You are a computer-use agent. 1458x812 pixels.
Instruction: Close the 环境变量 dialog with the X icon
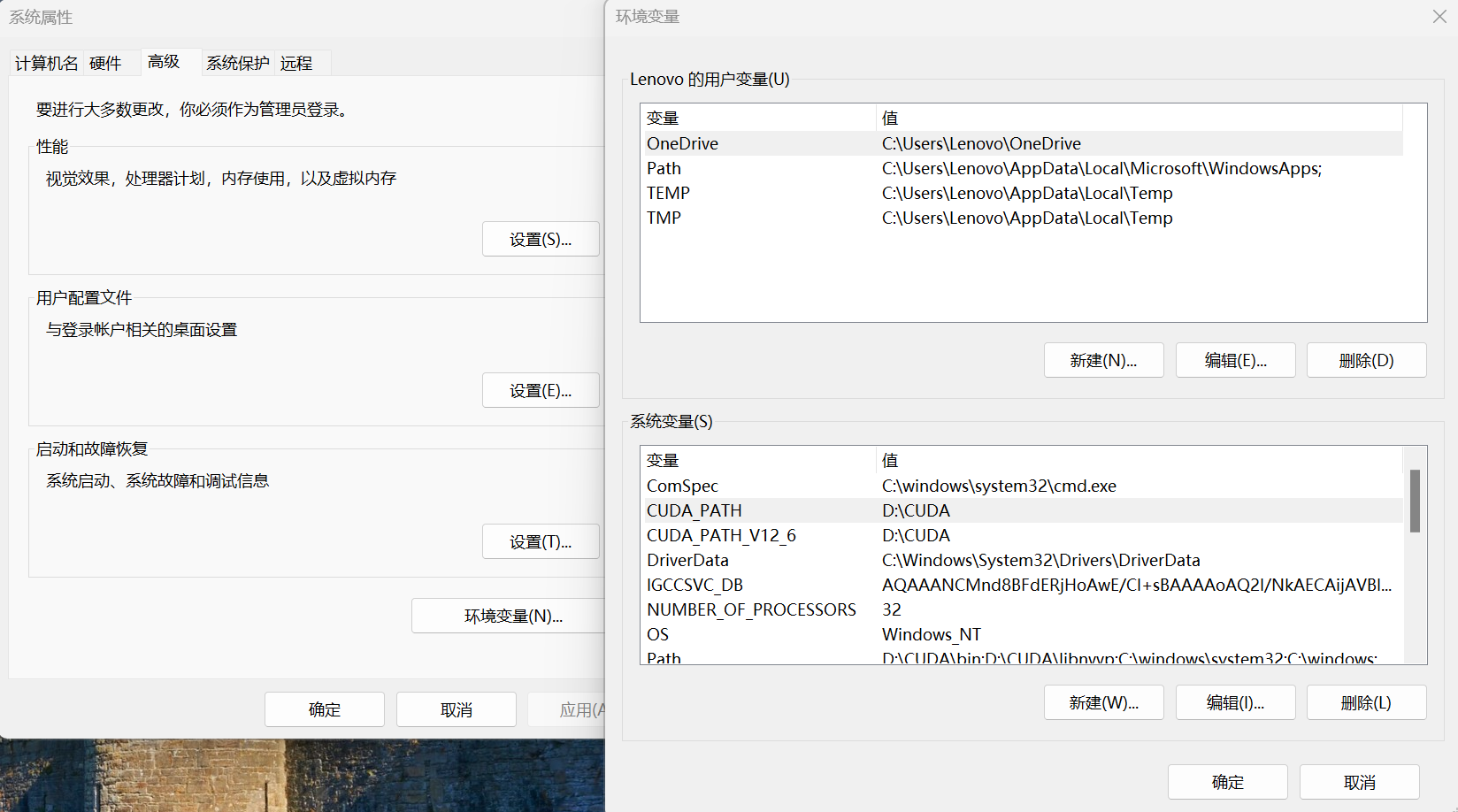point(1439,17)
